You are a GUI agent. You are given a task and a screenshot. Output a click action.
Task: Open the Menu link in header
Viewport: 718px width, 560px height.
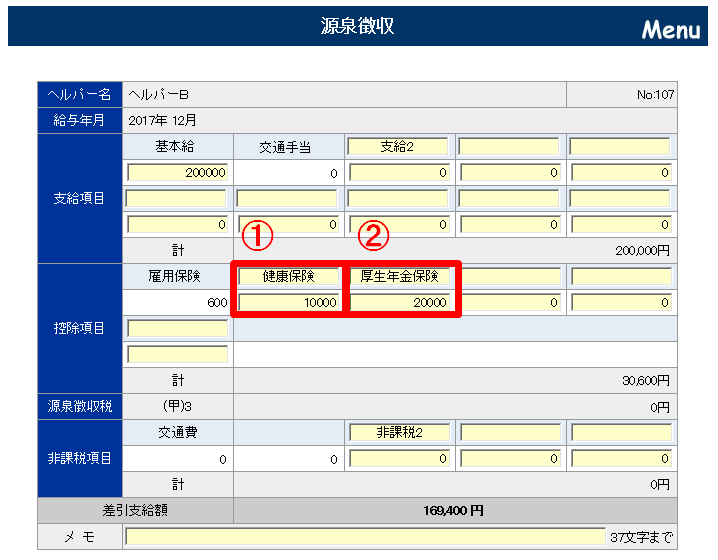tap(670, 29)
